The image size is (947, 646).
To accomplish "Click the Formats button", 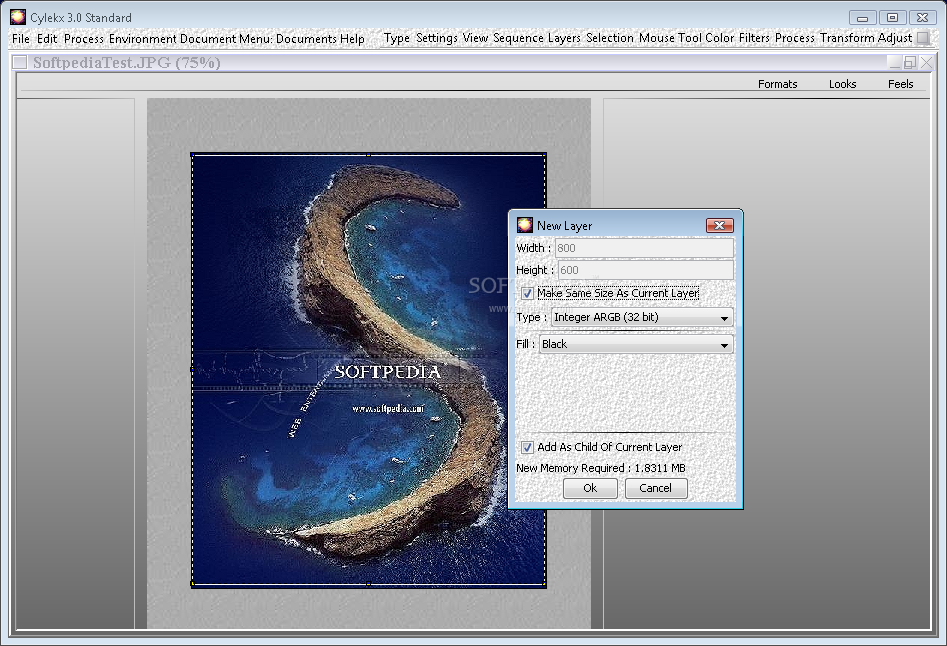I will (x=777, y=84).
